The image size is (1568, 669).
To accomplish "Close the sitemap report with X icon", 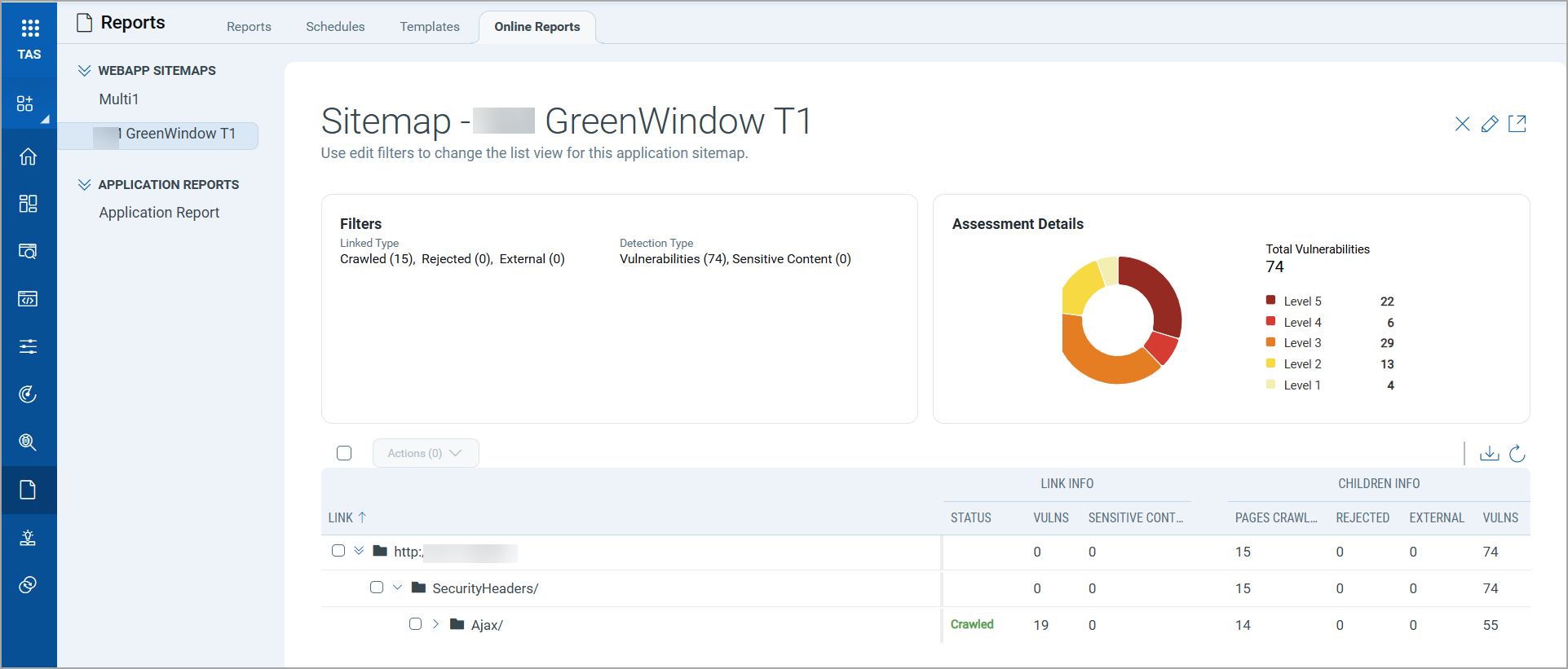I will 1462,124.
